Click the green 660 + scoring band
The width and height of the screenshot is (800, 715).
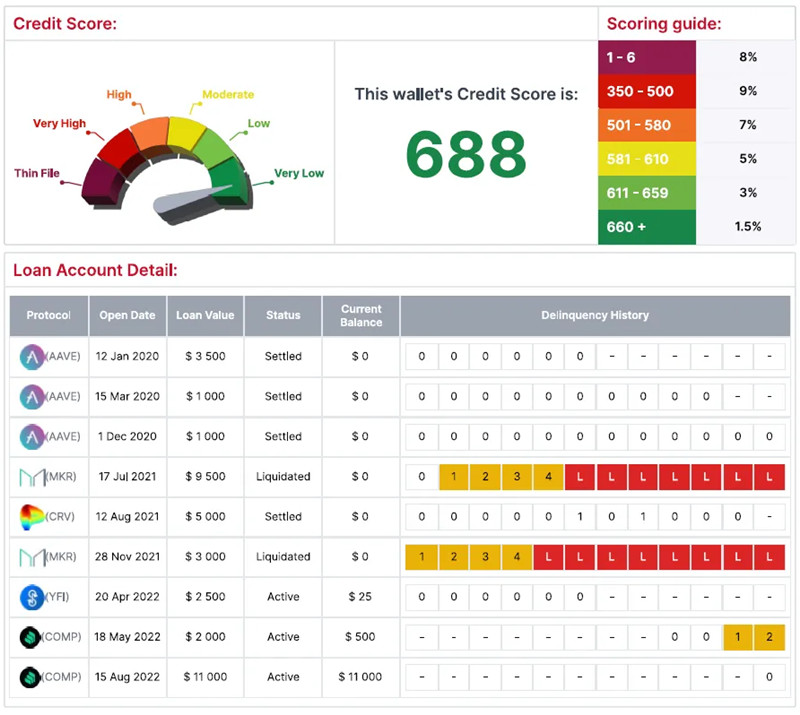point(647,227)
